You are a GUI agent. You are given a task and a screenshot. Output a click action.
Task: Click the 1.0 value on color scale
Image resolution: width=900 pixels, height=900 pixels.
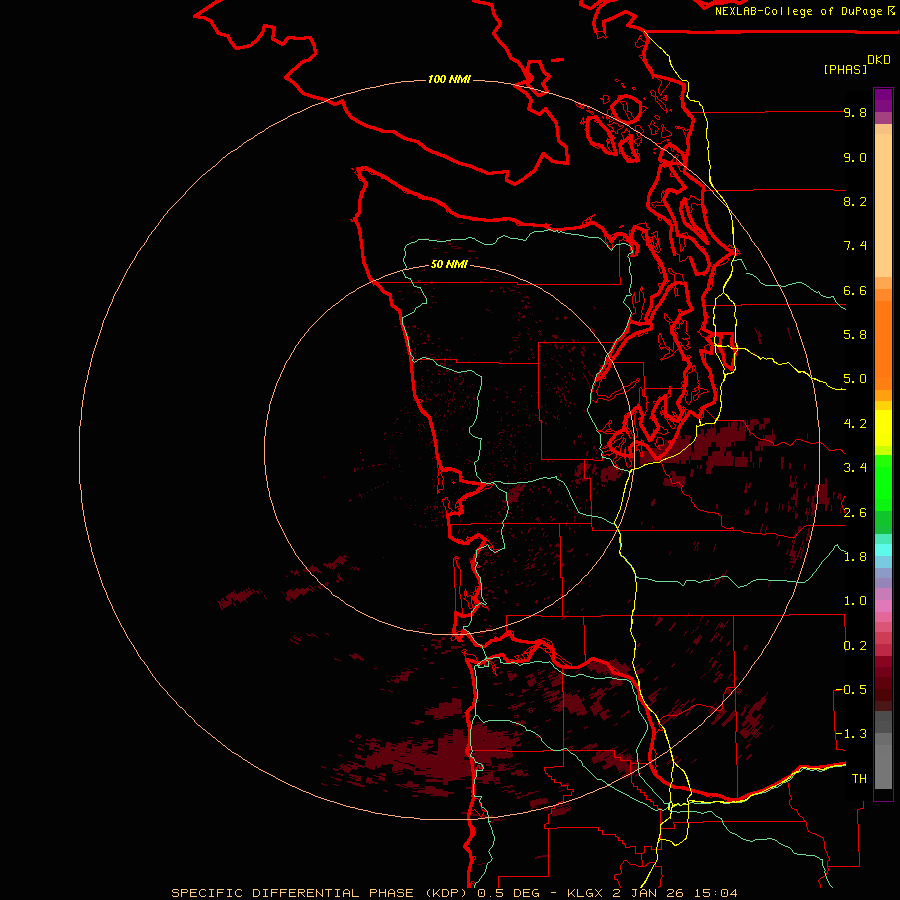[x=855, y=601]
